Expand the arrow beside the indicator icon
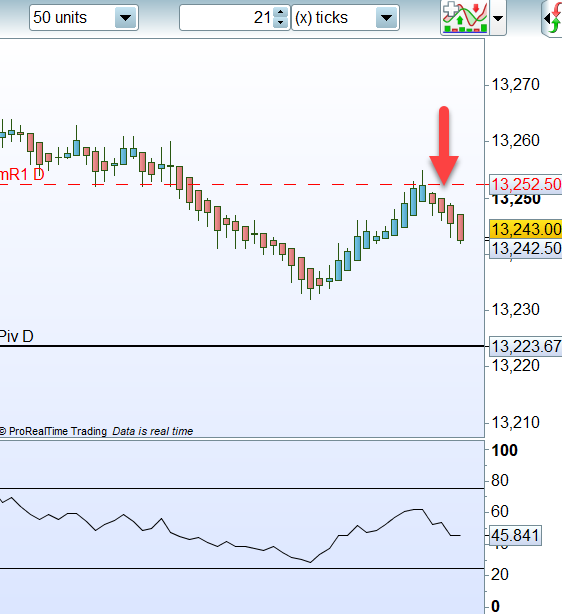This screenshot has height=614, width=562. pos(498,18)
